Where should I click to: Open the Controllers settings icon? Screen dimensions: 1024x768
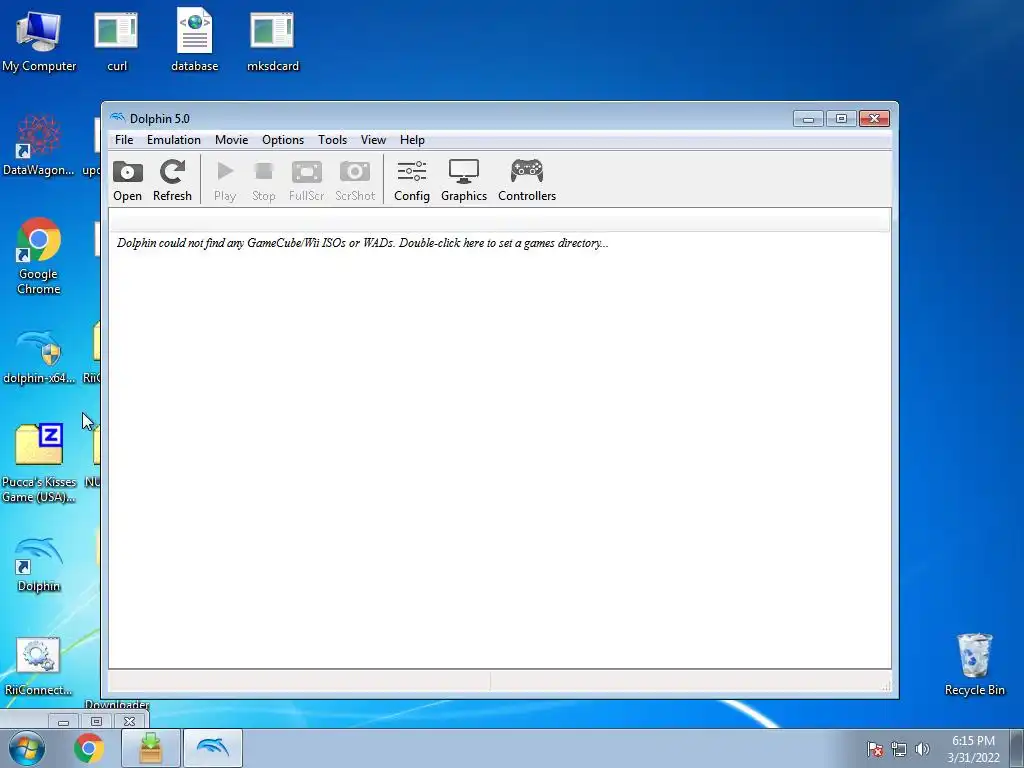[x=526, y=180]
